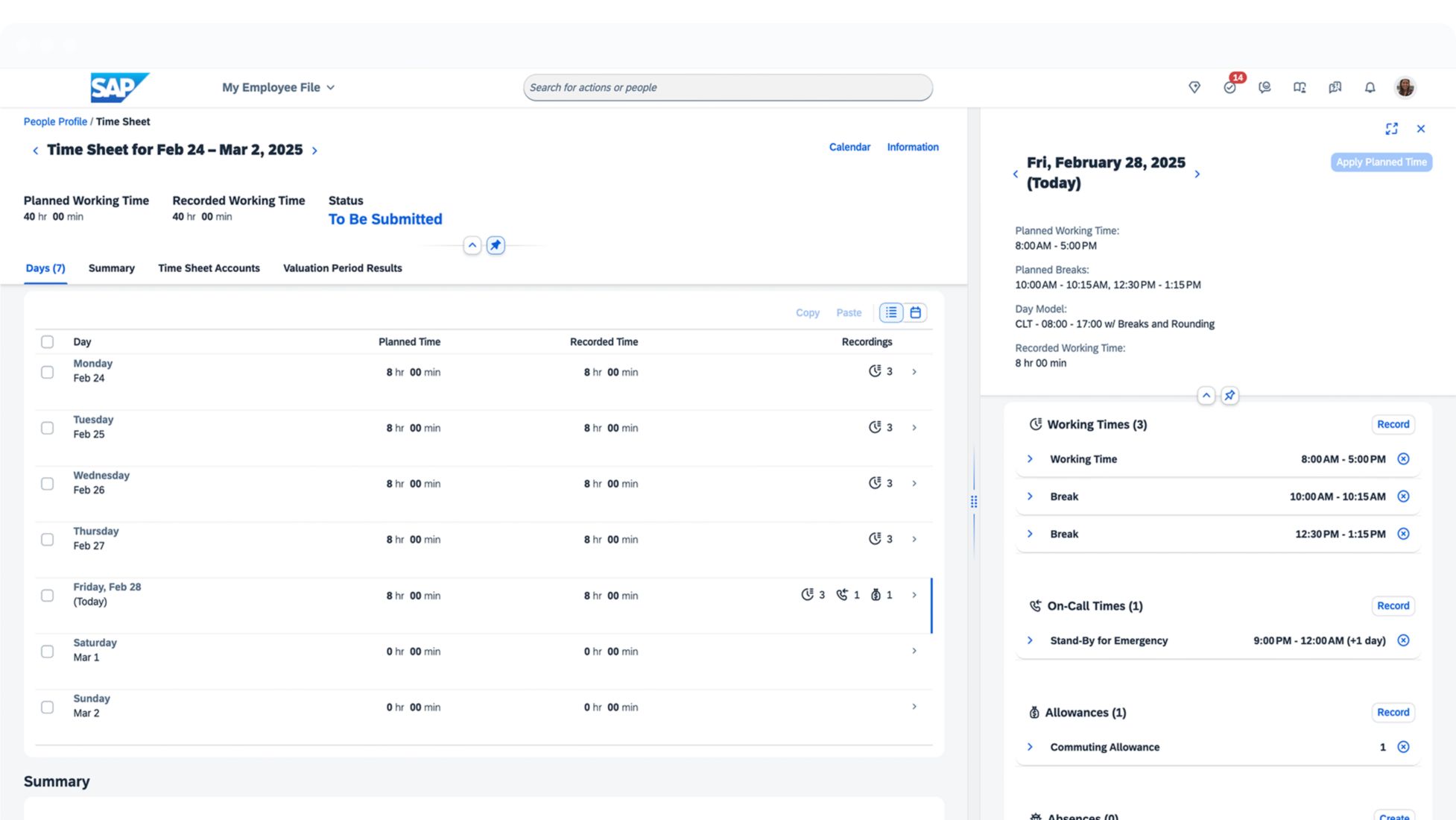The width and height of the screenshot is (1456, 820).
Task: Expand the 10:00 AM Break entry
Action: pyautogui.click(x=1030, y=496)
